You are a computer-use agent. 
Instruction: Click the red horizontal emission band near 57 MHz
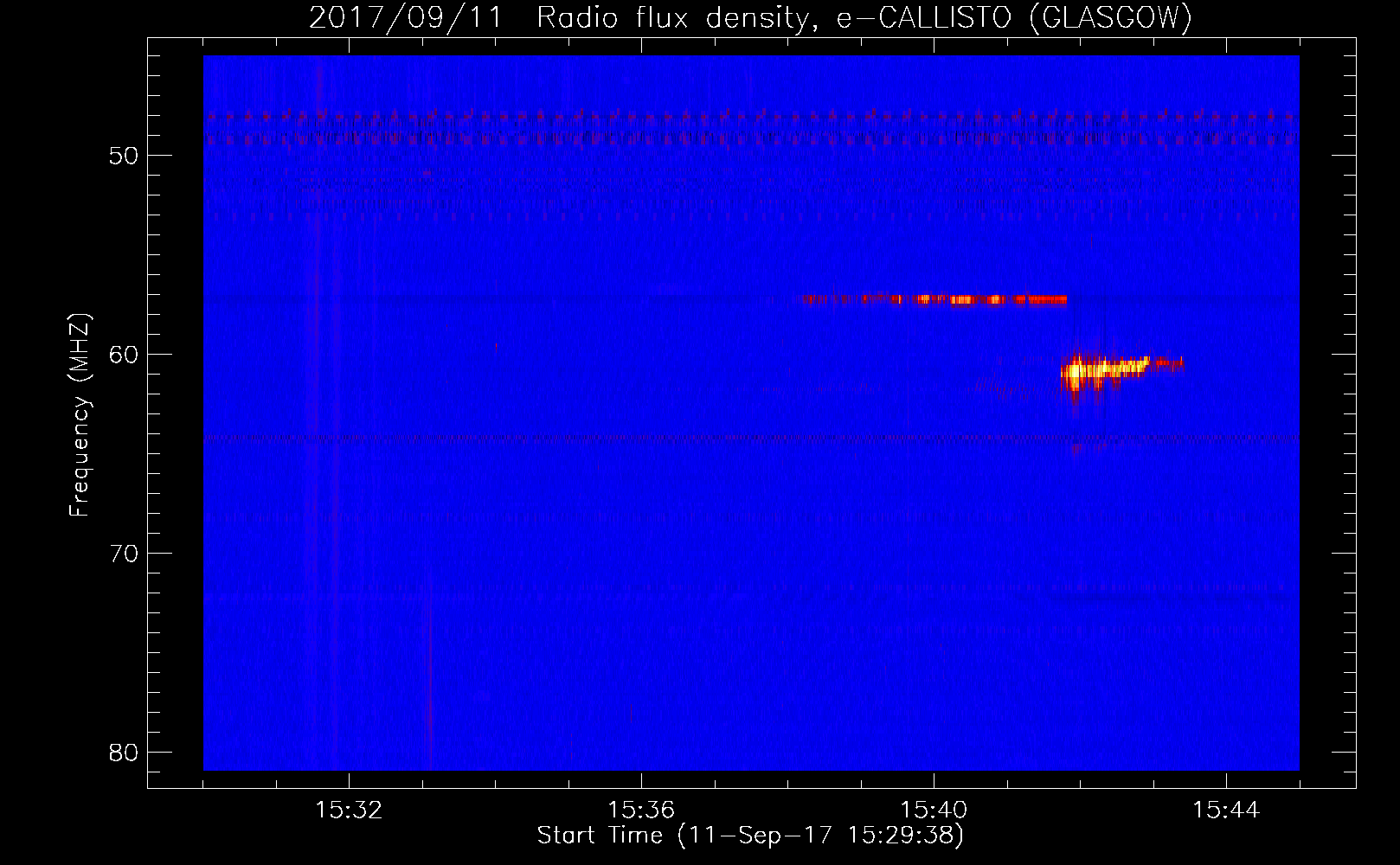(933, 299)
